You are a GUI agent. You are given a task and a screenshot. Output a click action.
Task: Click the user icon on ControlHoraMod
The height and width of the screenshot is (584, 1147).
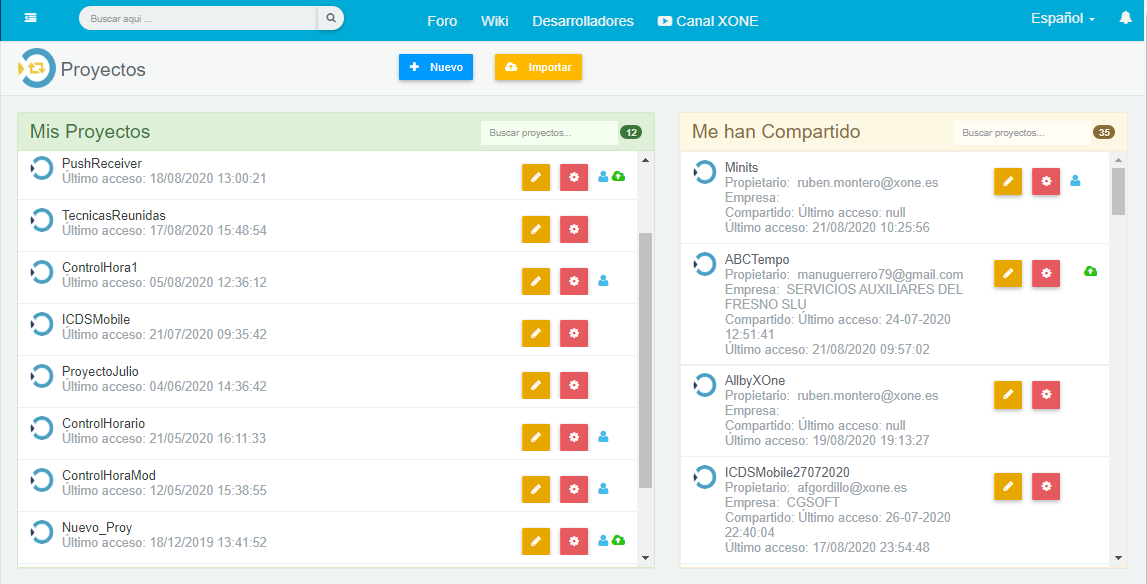pyautogui.click(x=603, y=488)
